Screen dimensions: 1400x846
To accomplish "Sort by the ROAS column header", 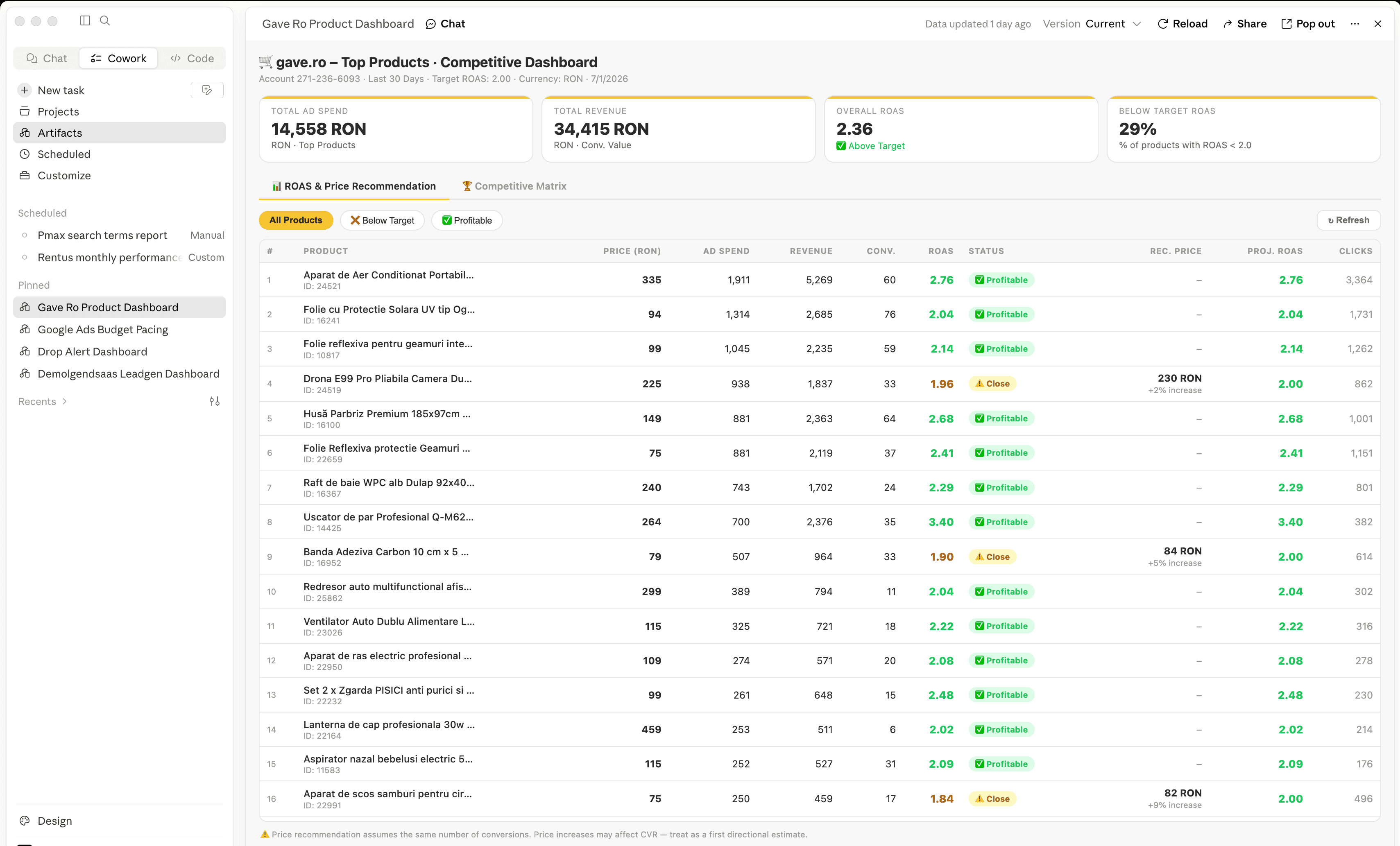I will coord(940,251).
